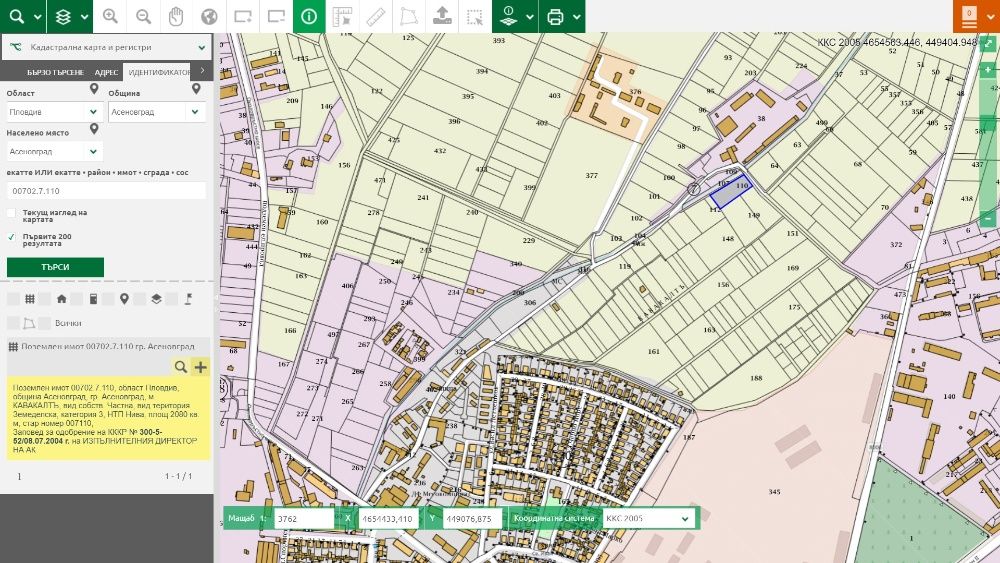The height and width of the screenshot is (563, 1000).
Task: Toggle the address pin filter checkbox
Action: tap(108, 299)
